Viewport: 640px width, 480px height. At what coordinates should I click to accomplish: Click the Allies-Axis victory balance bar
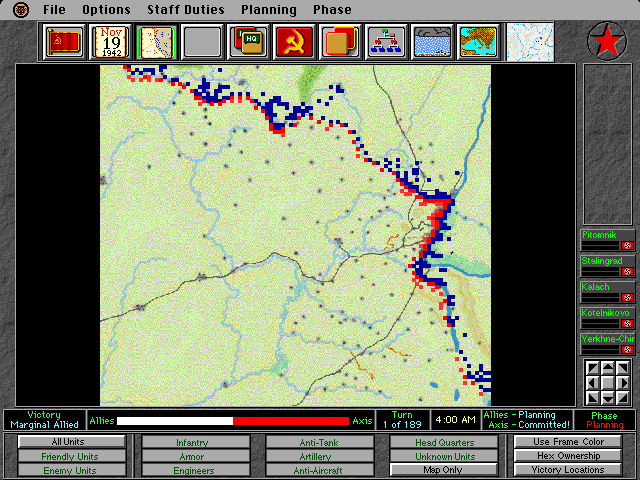[x=233, y=421]
